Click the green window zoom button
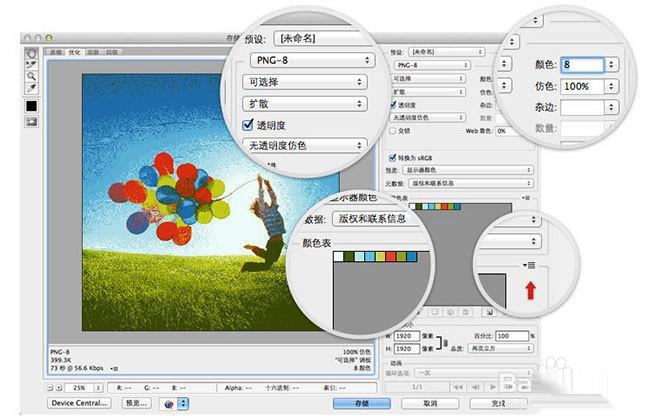Image resolution: width=650 pixels, height=416 pixels. click(49, 38)
